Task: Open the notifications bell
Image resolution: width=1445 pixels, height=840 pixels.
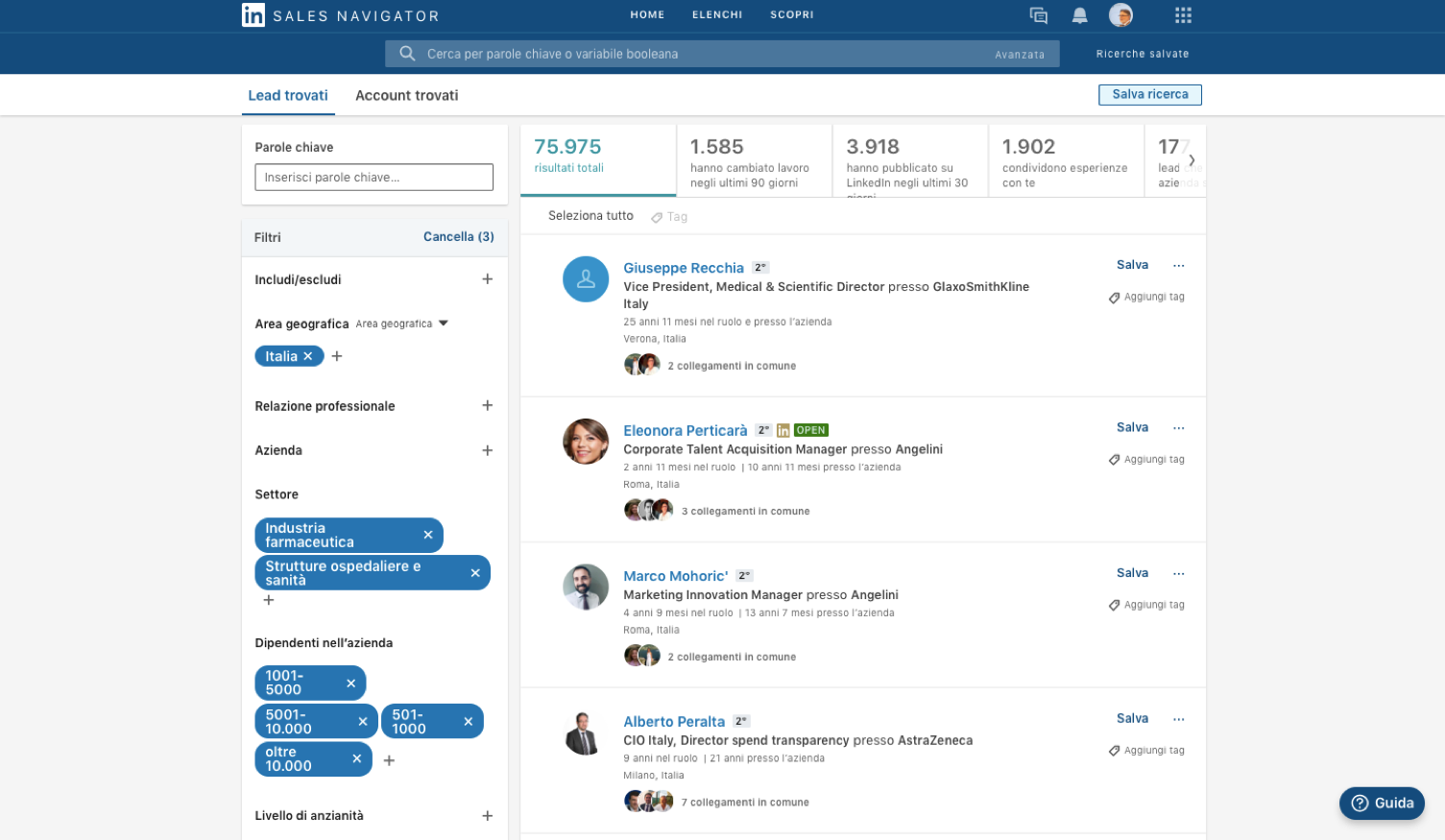Action: coord(1079,15)
